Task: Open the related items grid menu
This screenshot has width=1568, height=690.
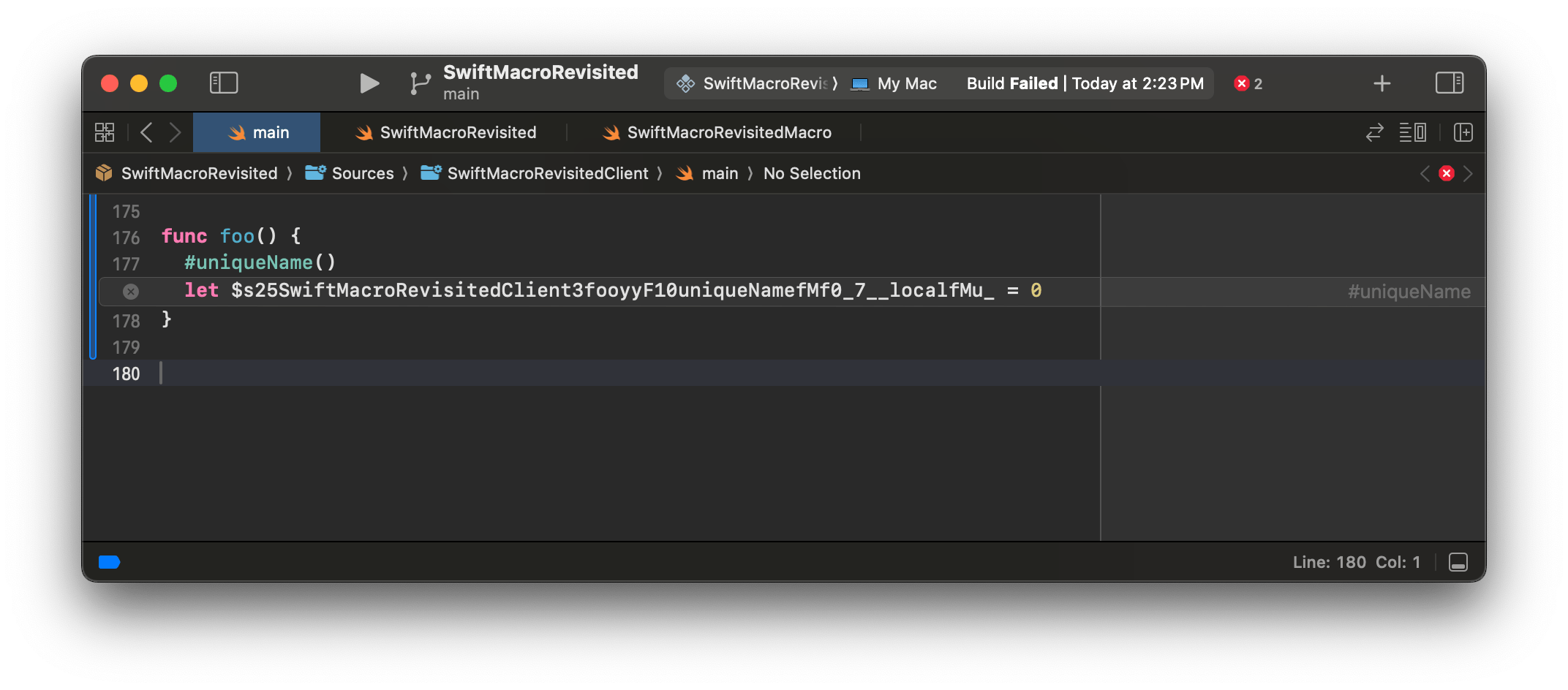Action: [x=105, y=132]
